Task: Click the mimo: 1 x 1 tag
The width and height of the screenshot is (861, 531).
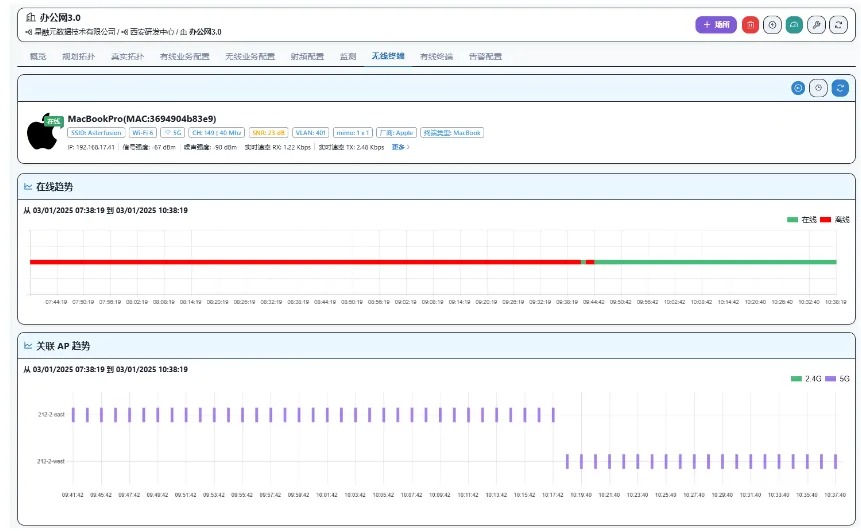Action: (353, 132)
